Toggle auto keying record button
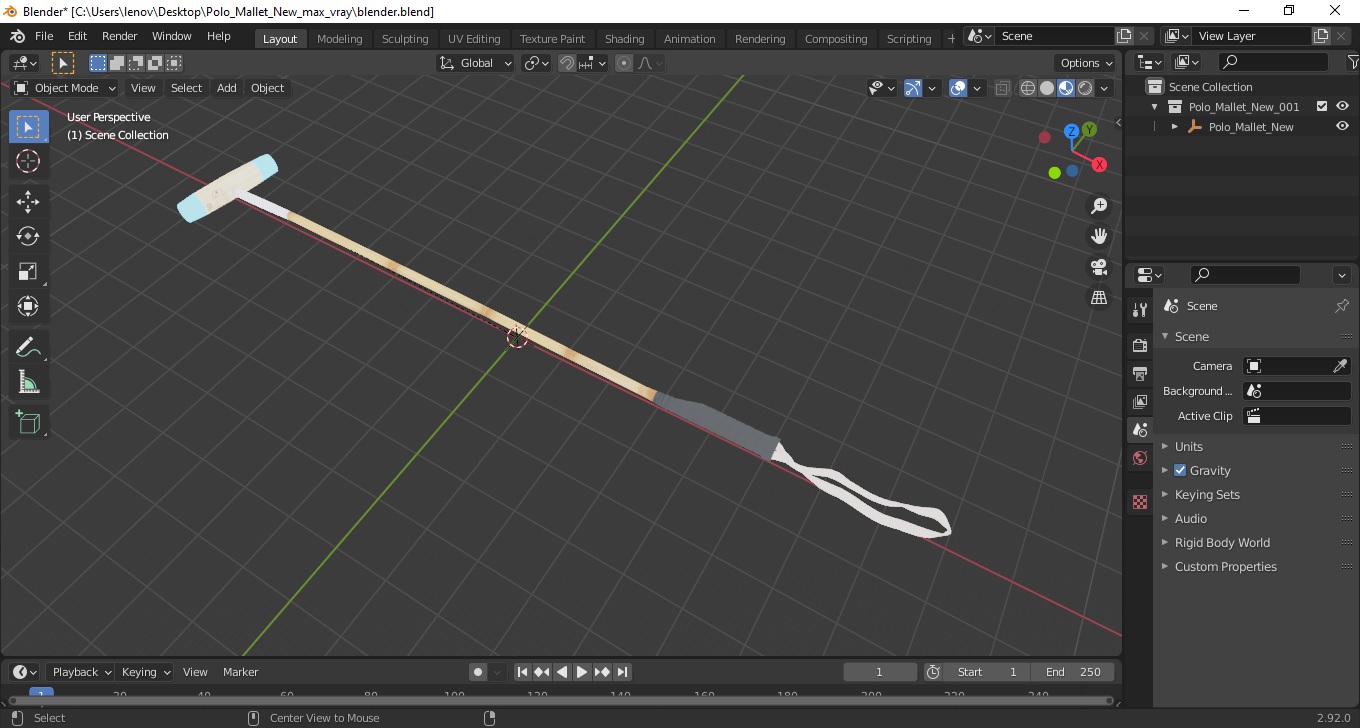 478,672
